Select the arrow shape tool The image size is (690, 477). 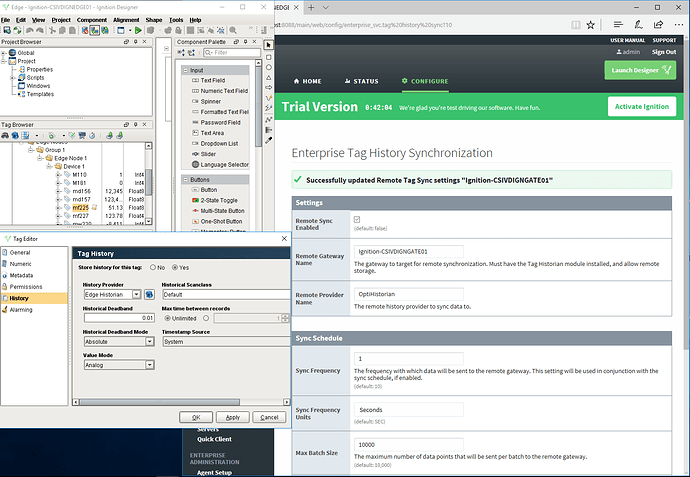[x=268, y=88]
